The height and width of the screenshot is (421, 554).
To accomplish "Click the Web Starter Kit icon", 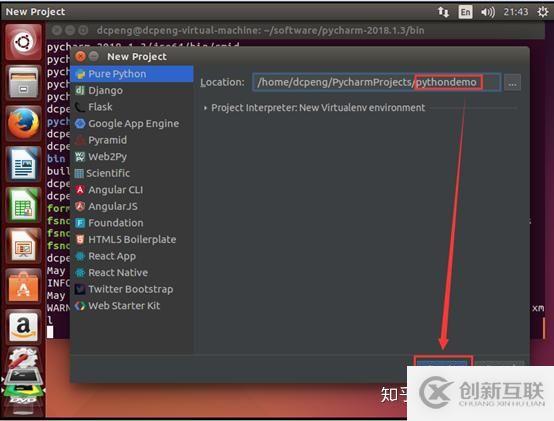I will (x=80, y=306).
